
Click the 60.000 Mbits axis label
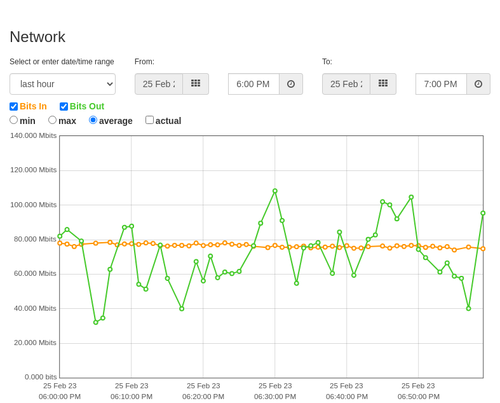coord(35,274)
